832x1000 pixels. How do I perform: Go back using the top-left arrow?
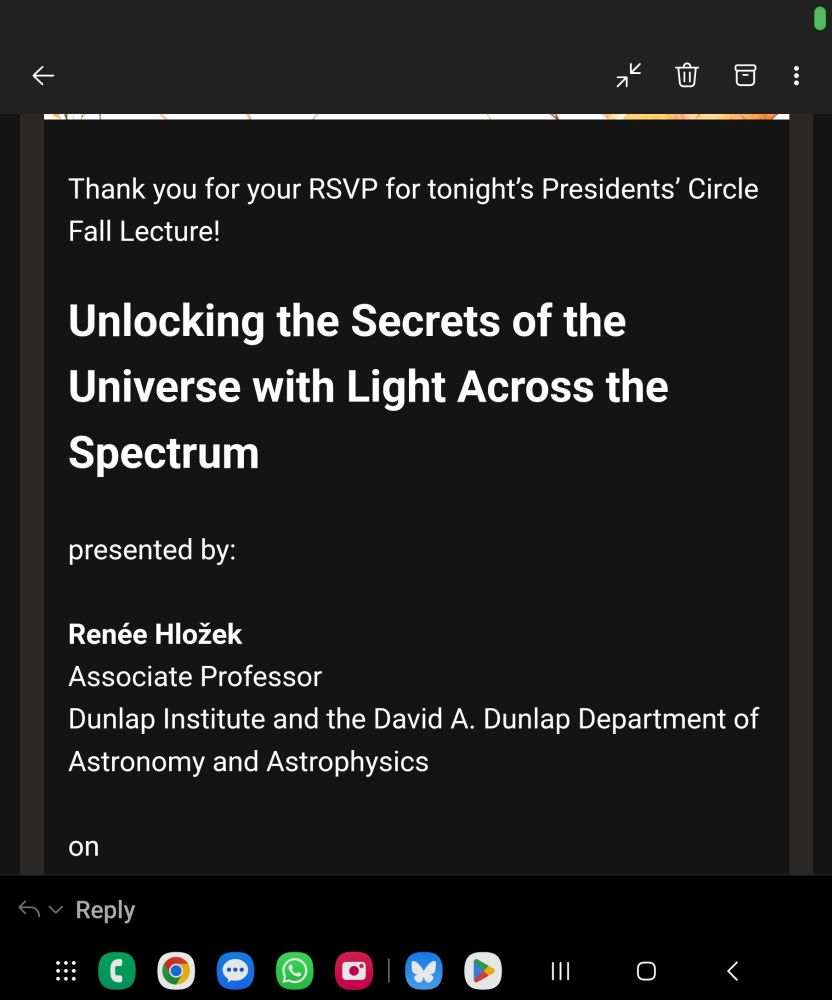point(43,75)
